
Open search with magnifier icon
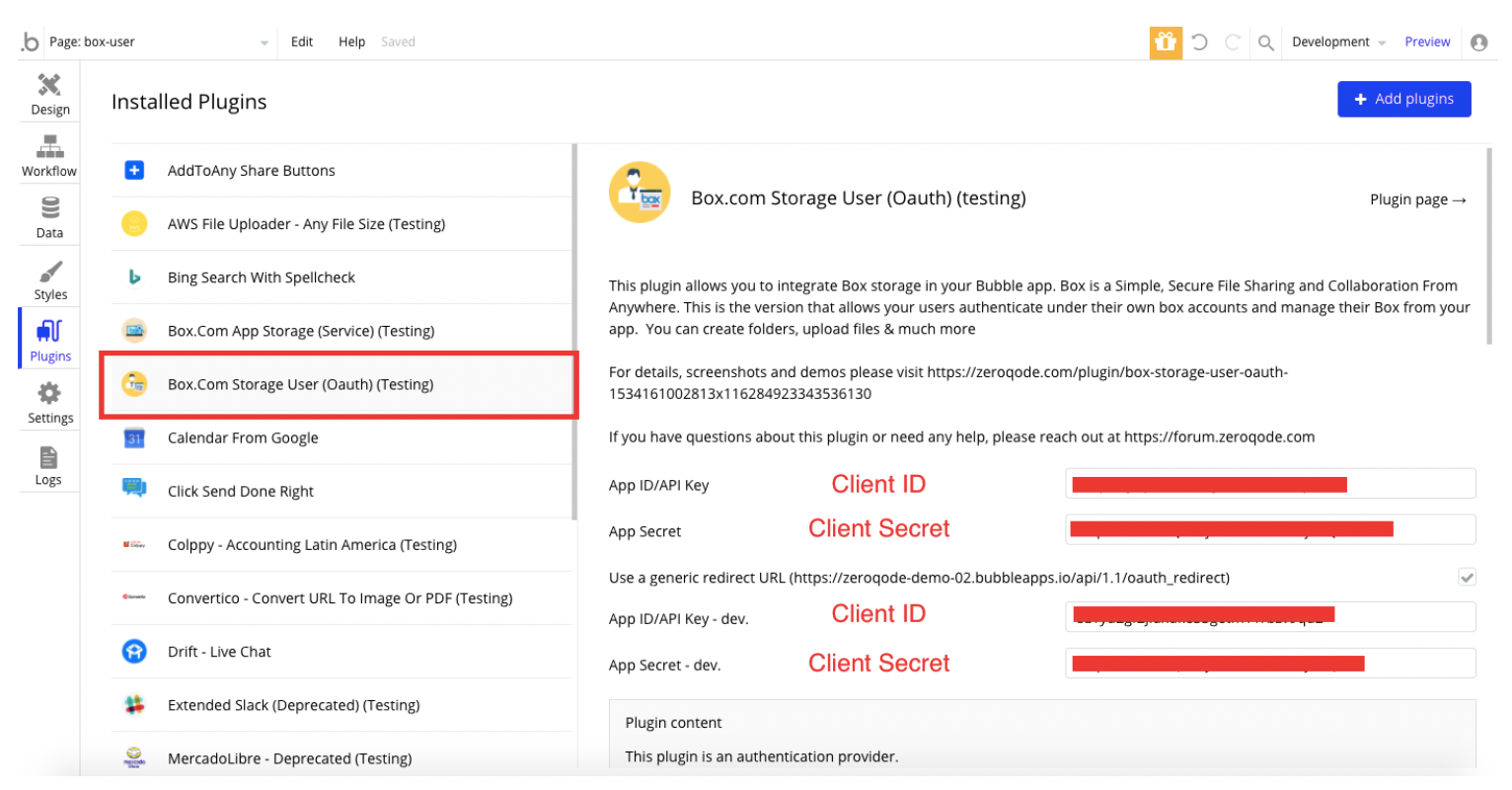pos(1265,42)
